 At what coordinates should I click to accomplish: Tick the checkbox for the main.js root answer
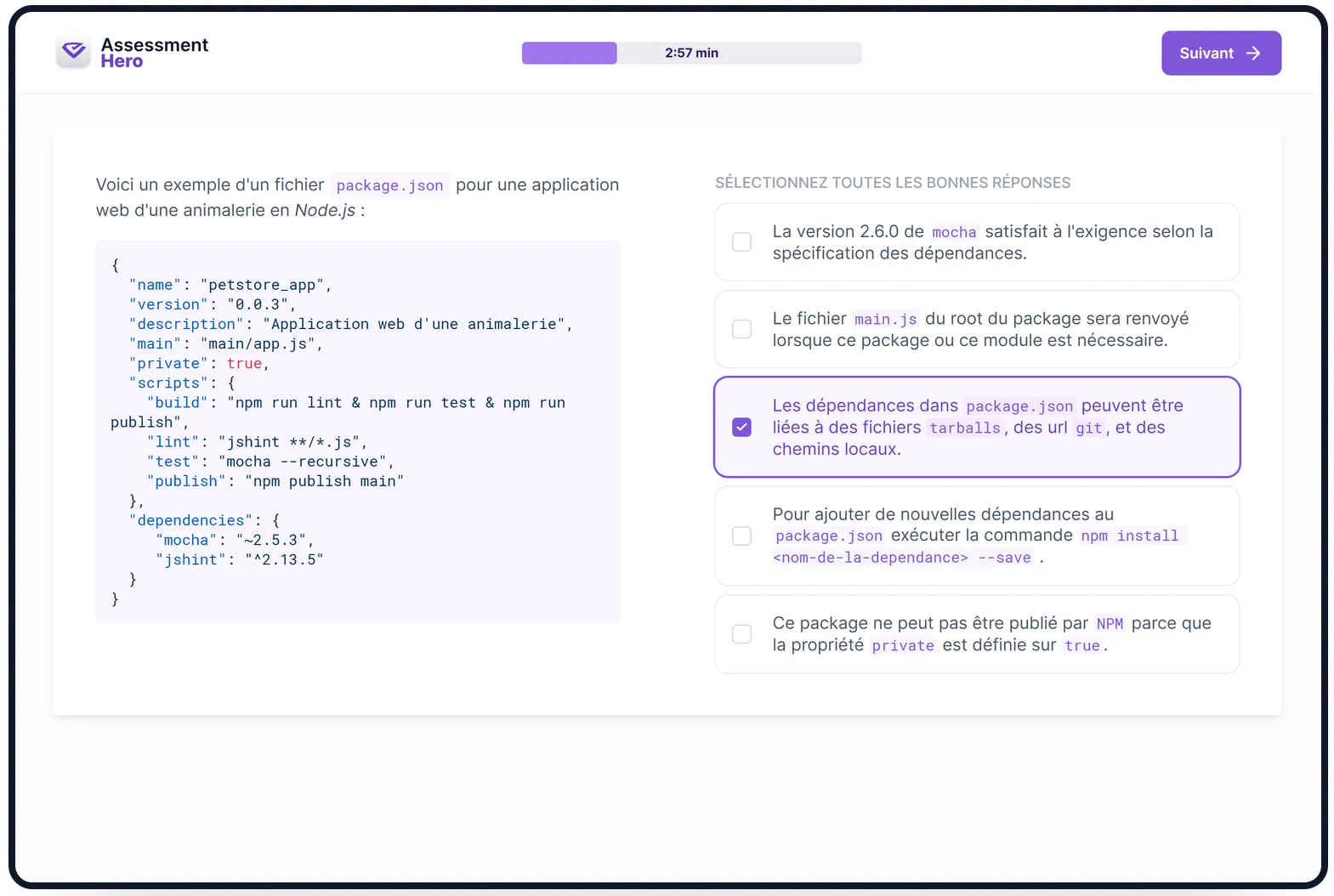(x=741, y=329)
